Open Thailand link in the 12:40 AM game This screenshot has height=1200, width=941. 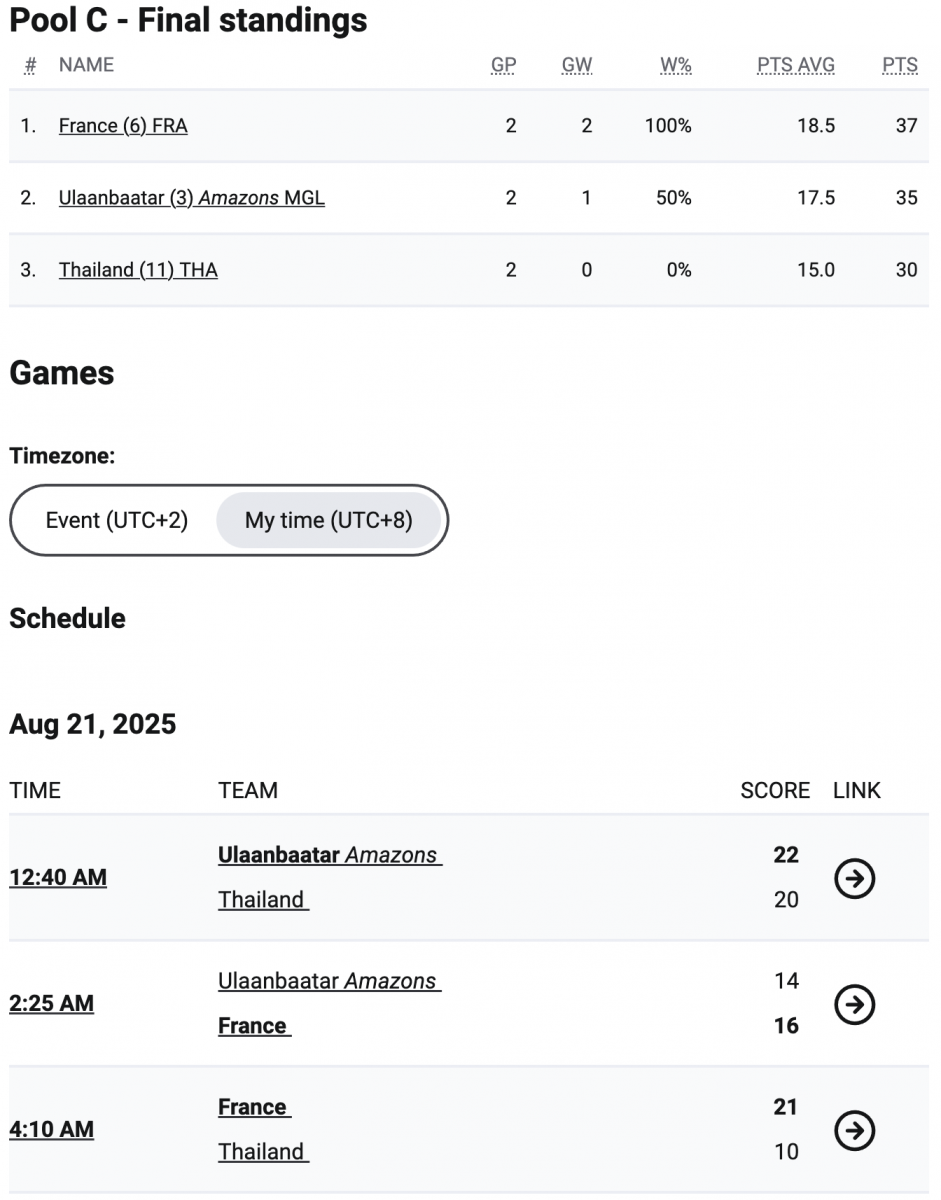pos(264,900)
